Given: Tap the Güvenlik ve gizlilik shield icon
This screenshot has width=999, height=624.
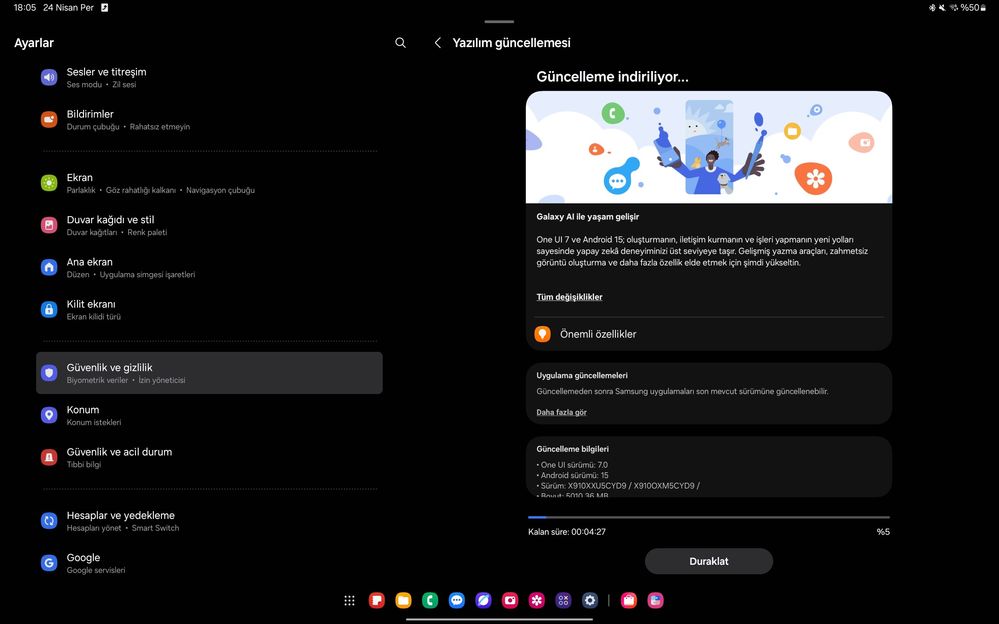Looking at the screenshot, I should coord(49,373).
